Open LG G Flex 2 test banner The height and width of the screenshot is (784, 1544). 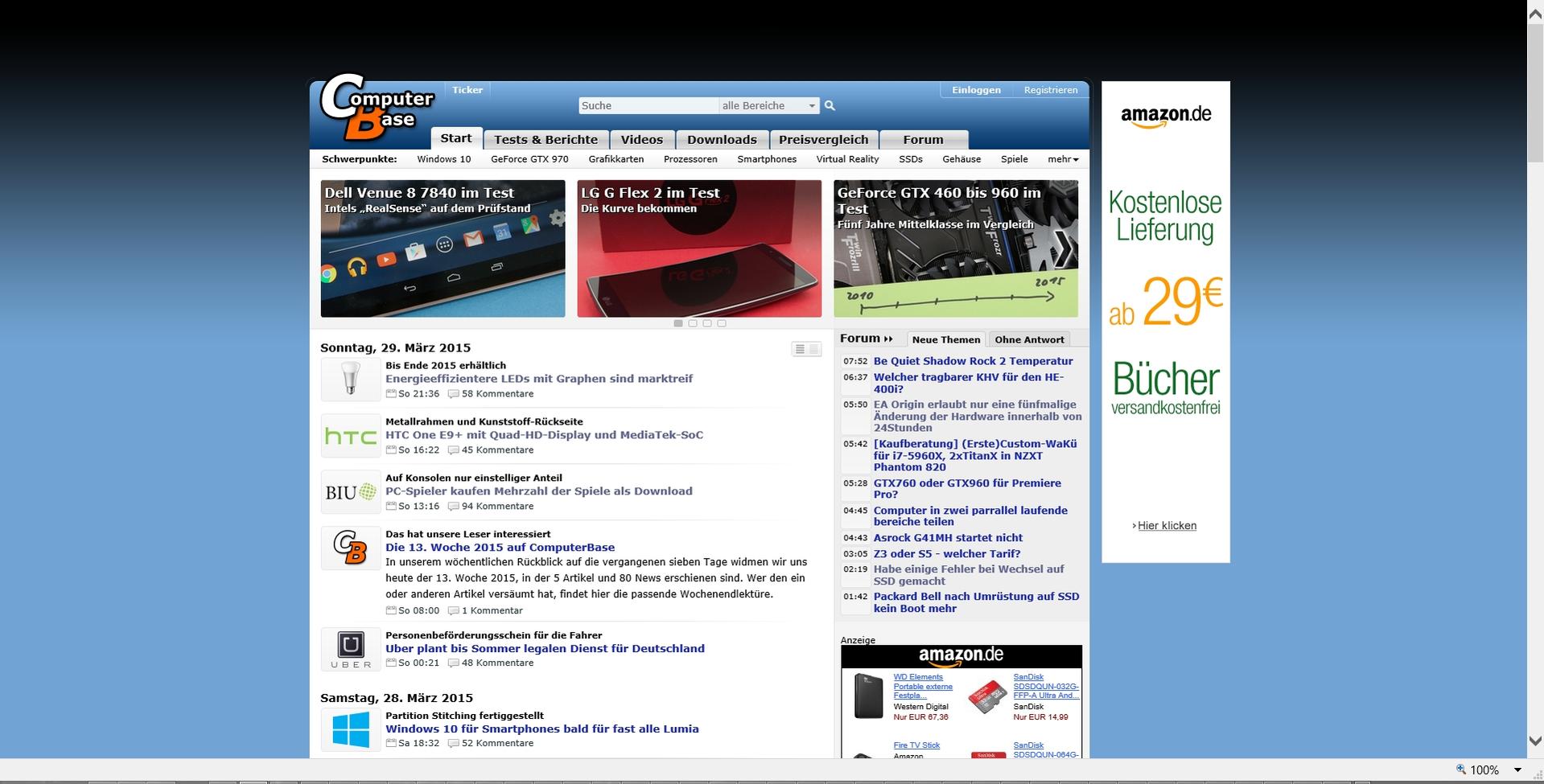point(699,248)
